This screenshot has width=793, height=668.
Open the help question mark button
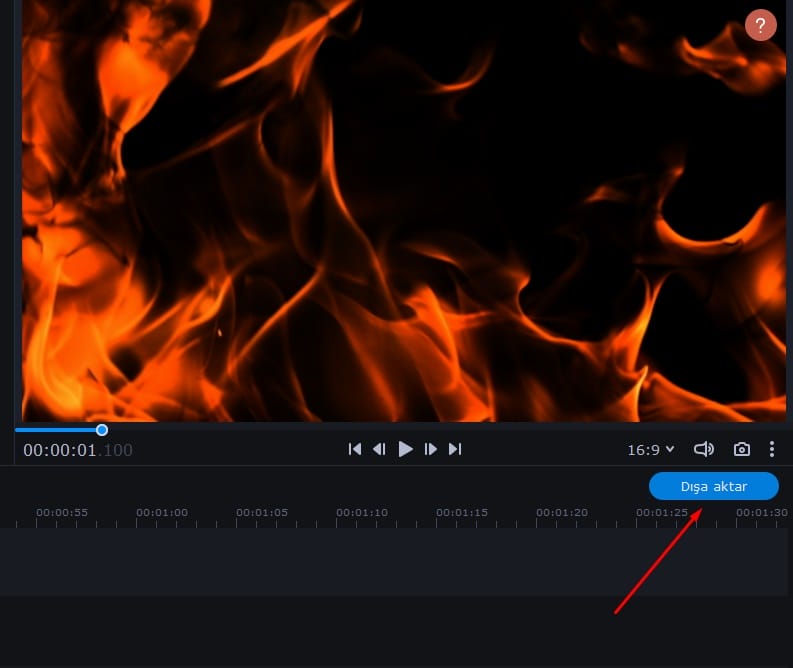point(761,25)
